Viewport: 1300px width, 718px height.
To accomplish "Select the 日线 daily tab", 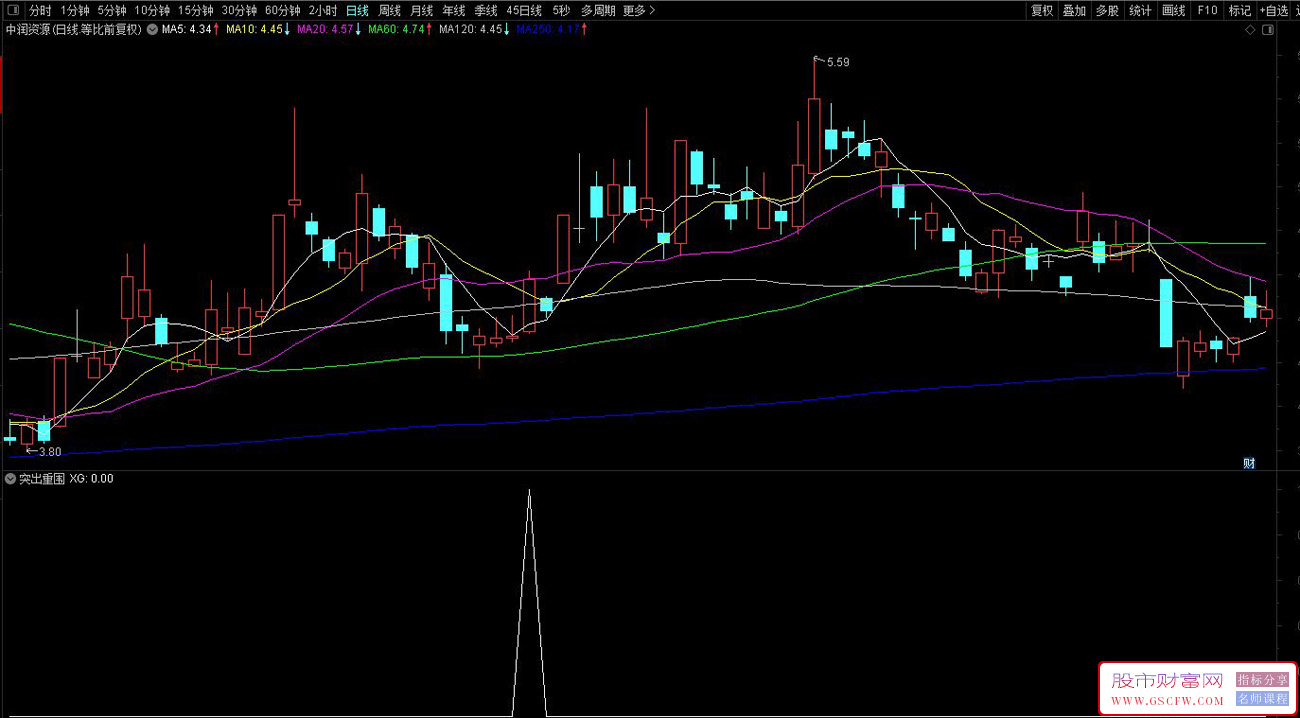I will pyautogui.click(x=357, y=10).
